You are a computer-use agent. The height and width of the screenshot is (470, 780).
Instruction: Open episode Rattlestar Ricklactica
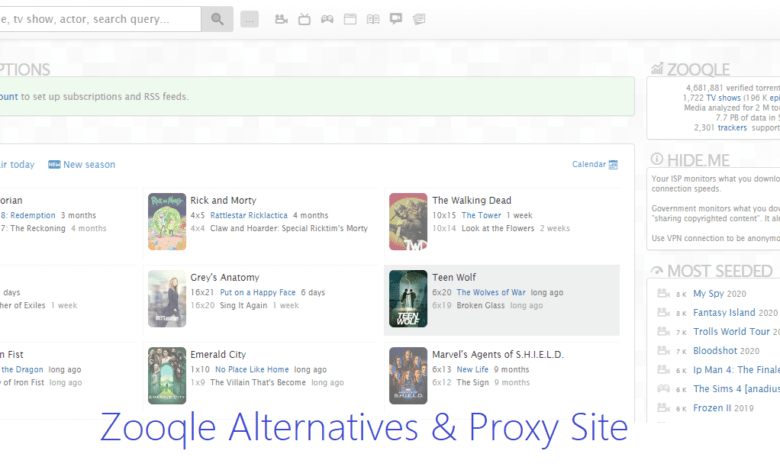pyautogui.click(x=248, y=215)
